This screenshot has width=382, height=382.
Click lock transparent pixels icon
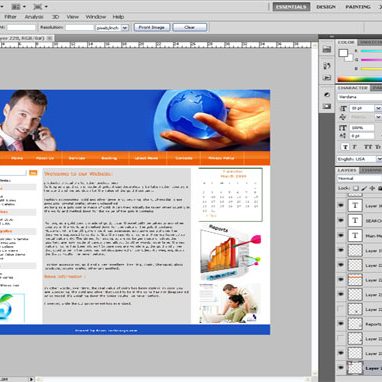[356, 188]
